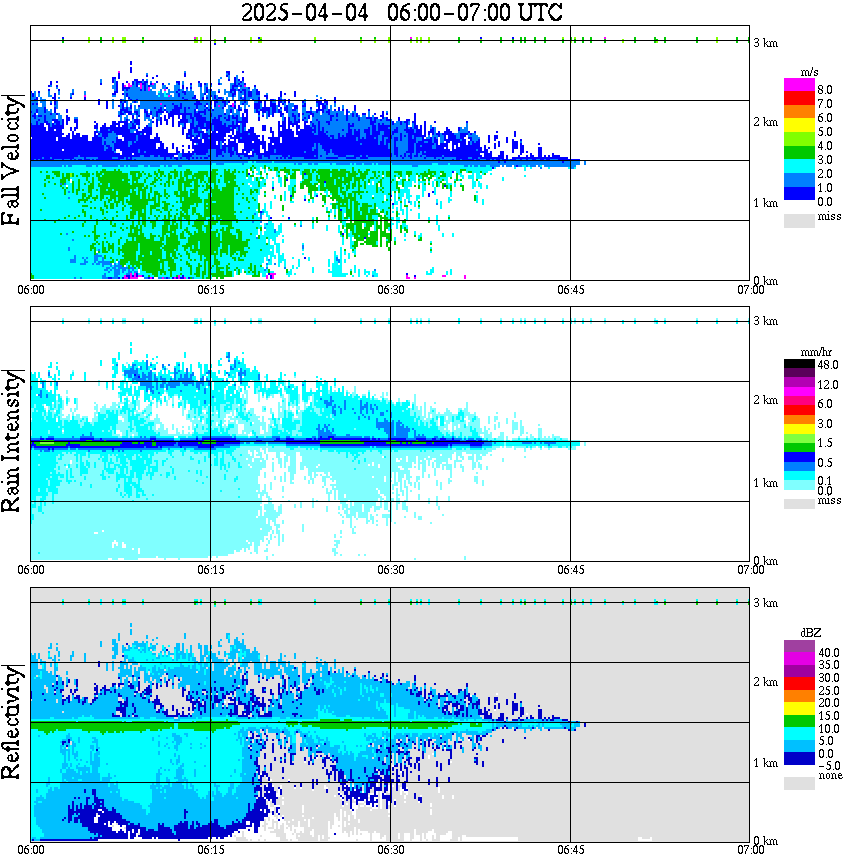850x868 pixels.
Task: Click the 'm/s' unit label
Action: [x=809, y=73]
